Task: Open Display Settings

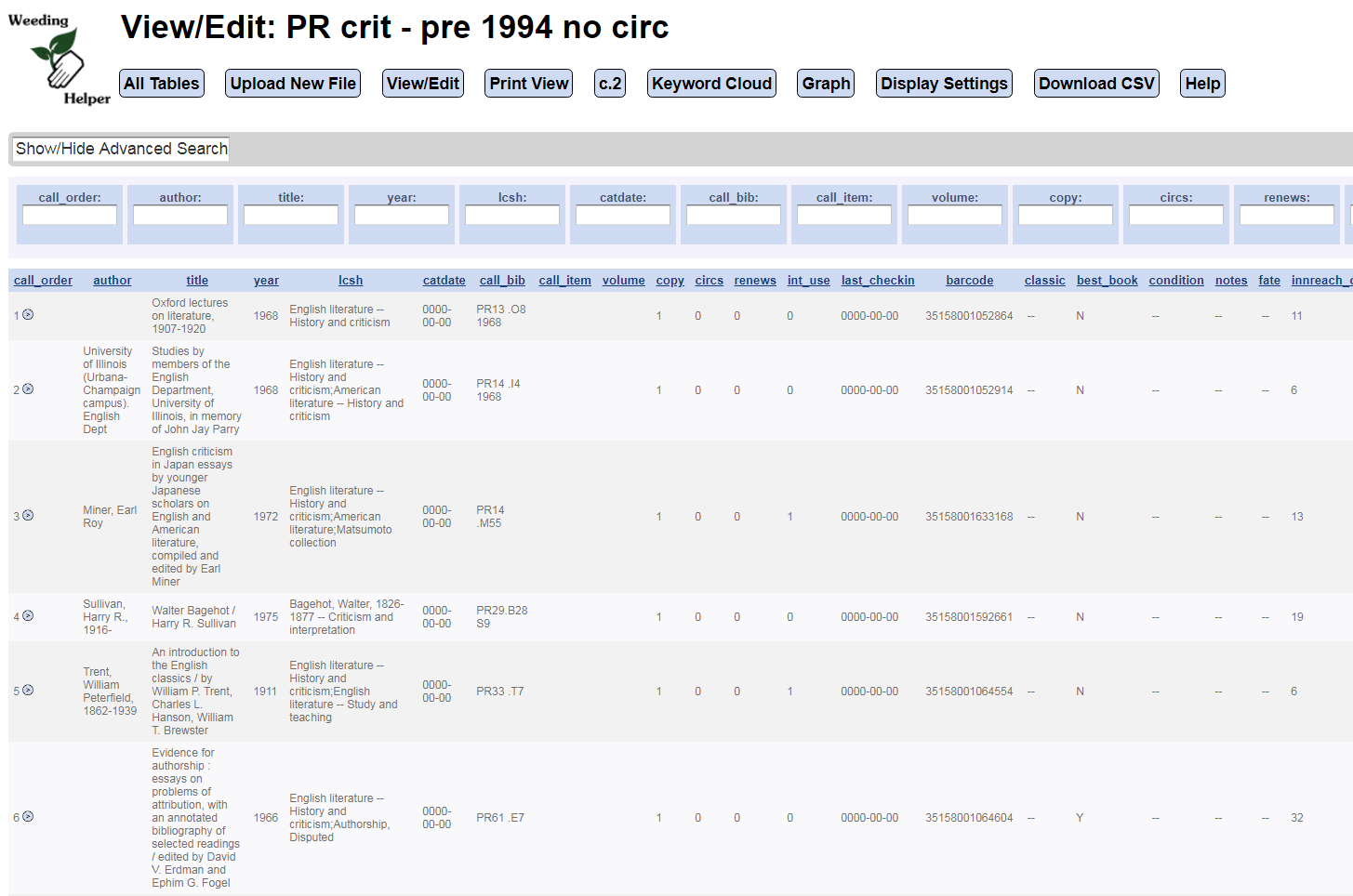Action: [944, 84]
